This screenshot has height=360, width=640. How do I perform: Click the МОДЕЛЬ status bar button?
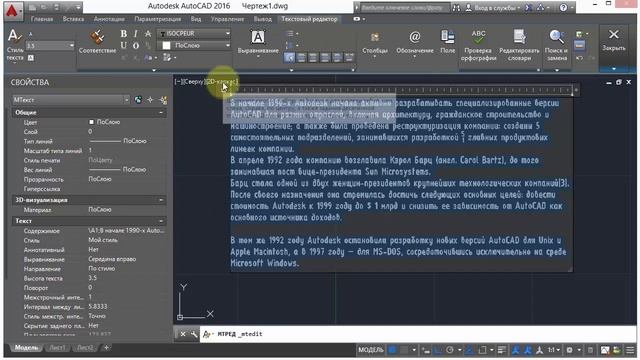[371, 350]
